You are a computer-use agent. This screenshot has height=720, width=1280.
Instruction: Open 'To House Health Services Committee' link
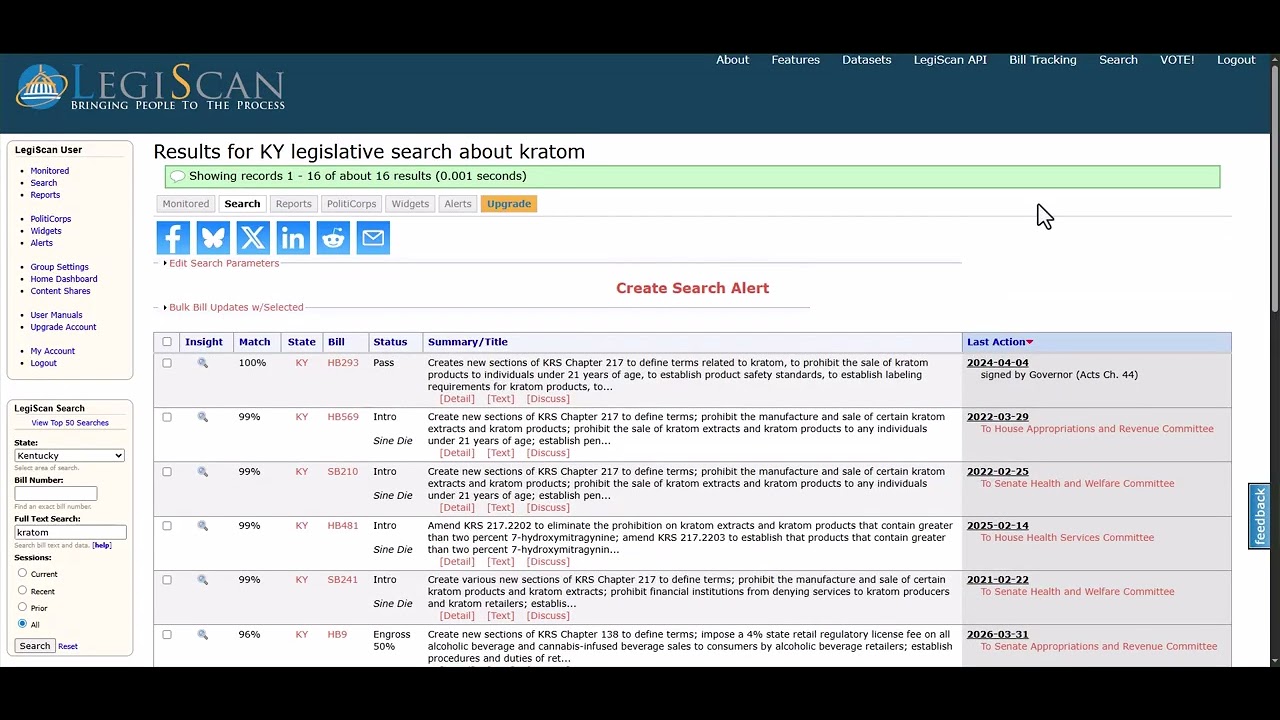pyautogui.click(x=1067, y=538)
